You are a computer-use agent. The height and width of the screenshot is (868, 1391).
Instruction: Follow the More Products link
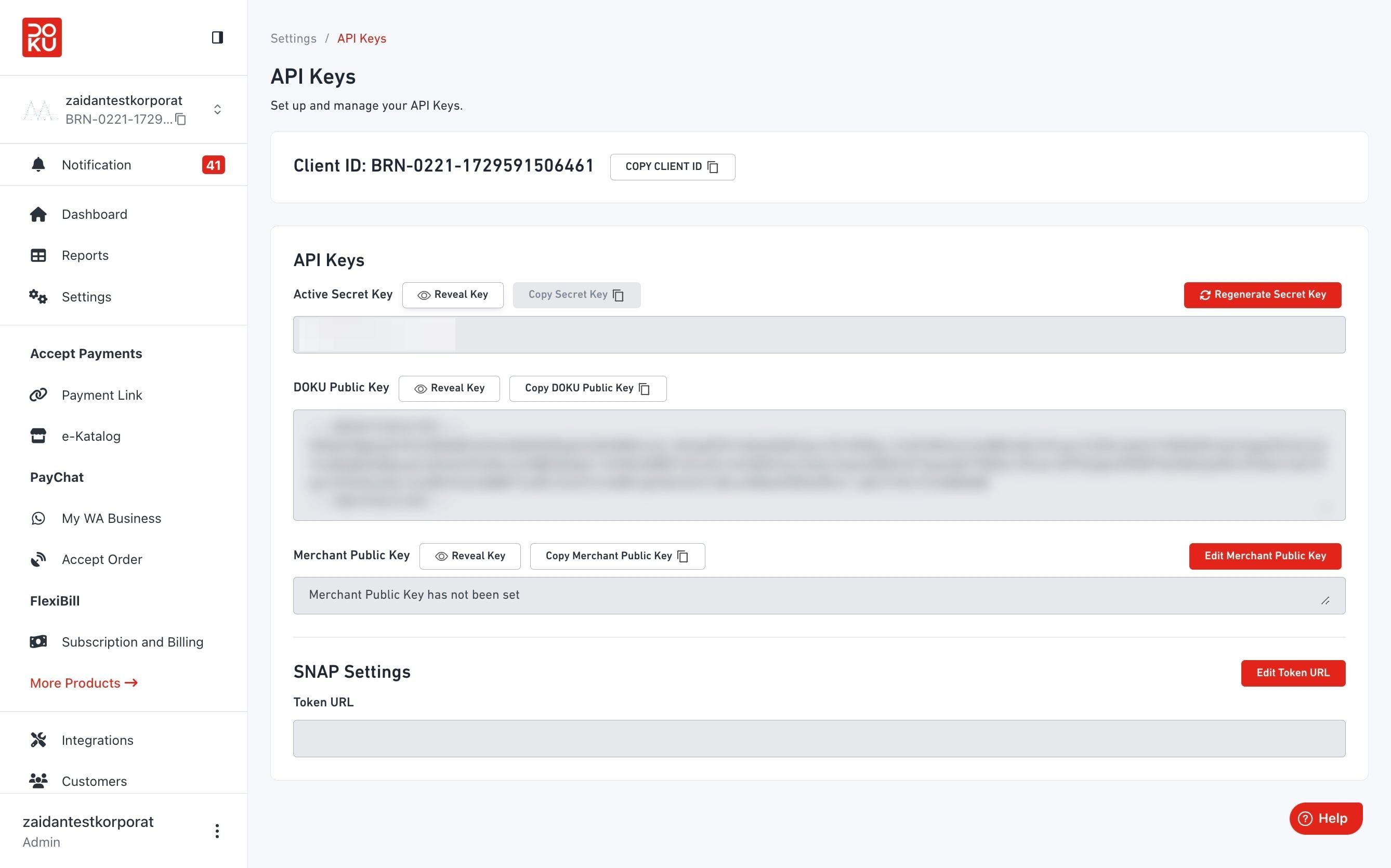84,683
